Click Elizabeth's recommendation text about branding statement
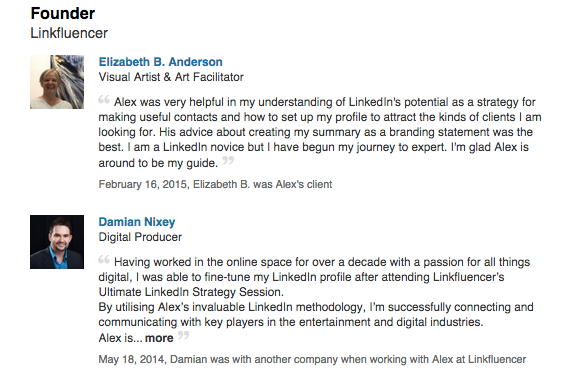This screenshot has height=382, width=580. (320, 132)
